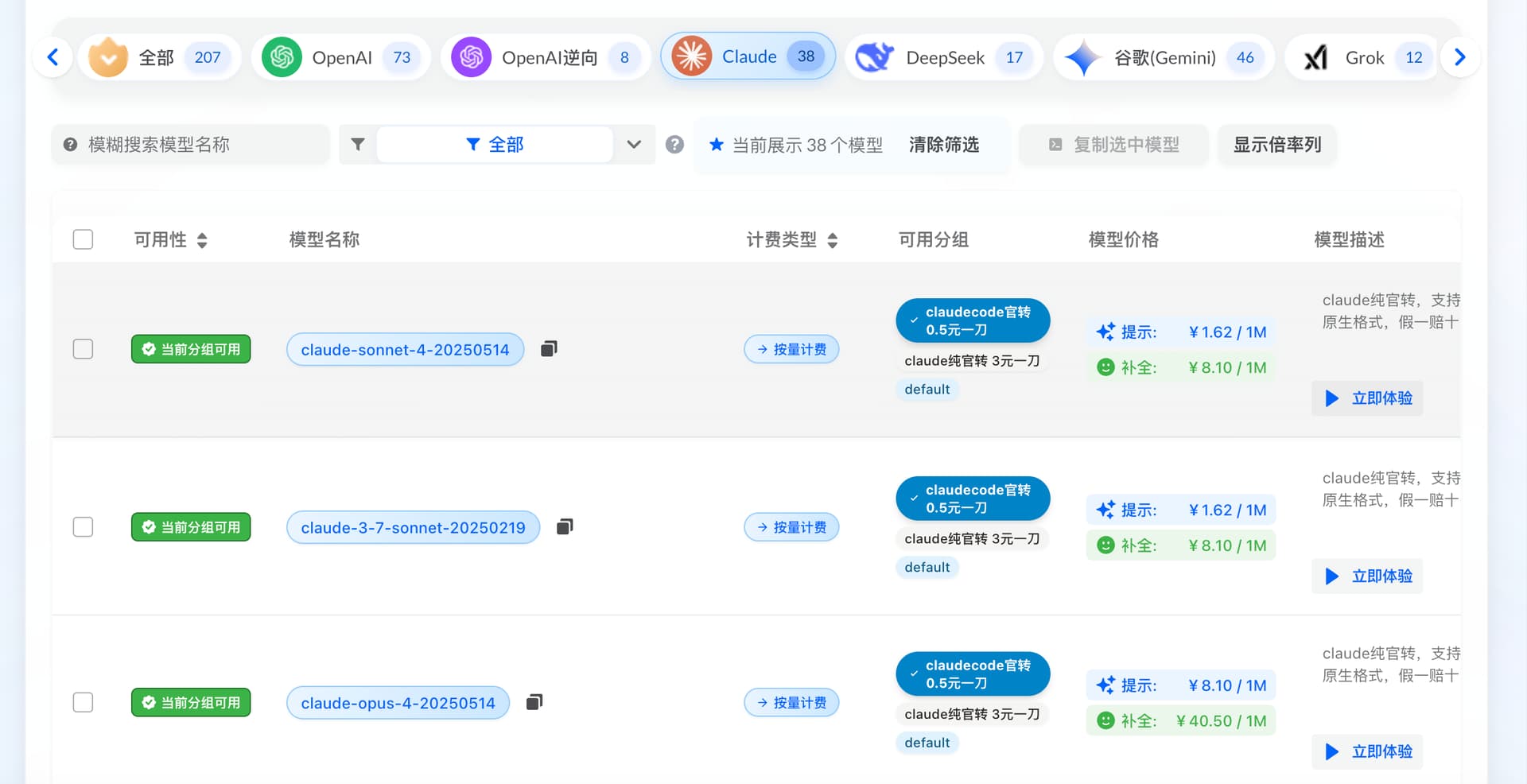This screenshot has height=784, width=1527.
Task: Select claude纯官转 3元一刀 in claude-sonnet-4 row
Action: tap(972, 361)
